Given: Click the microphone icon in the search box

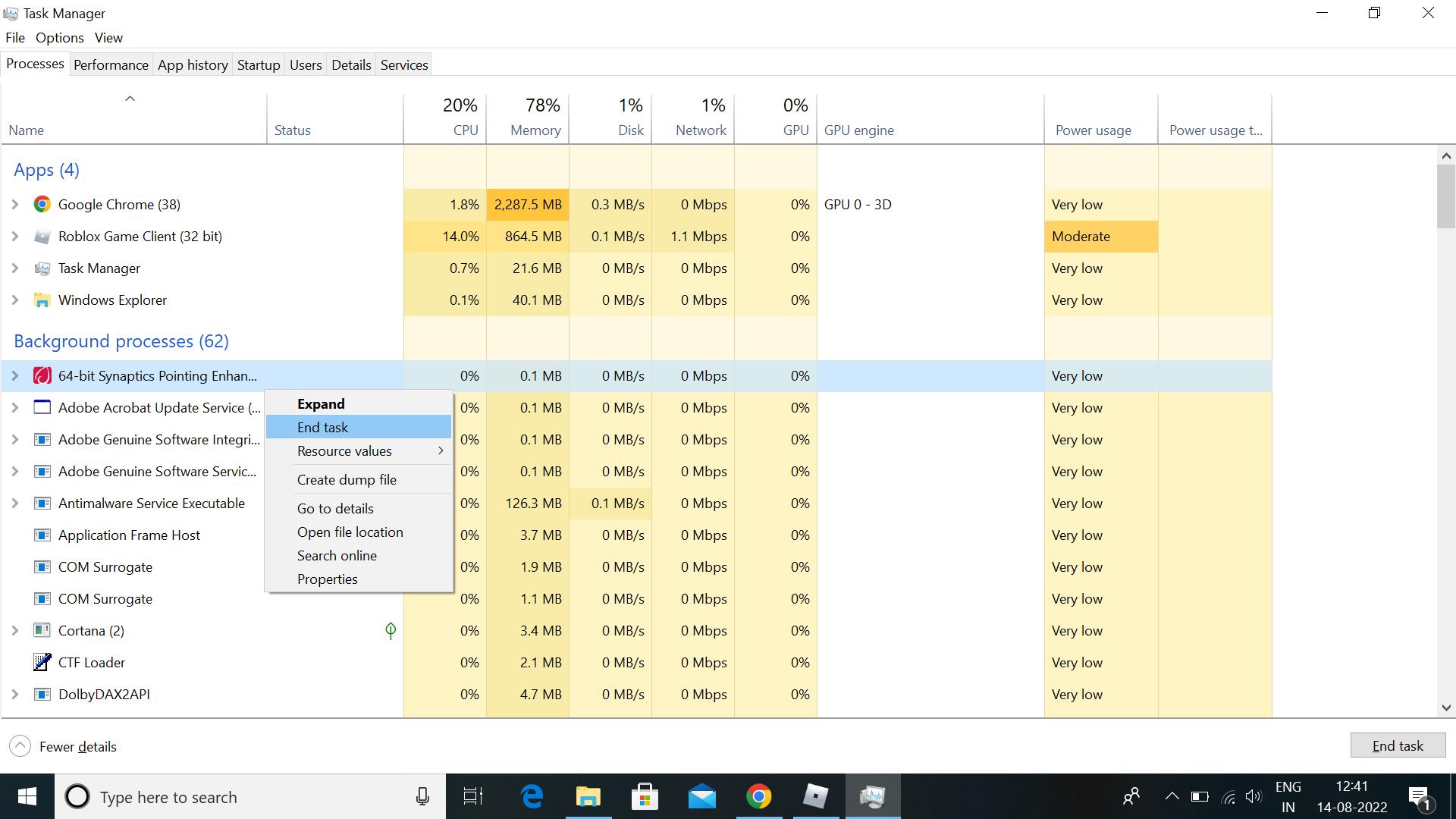Looking at the screenshot, I should pyautogui.click(x=422, y=796).
